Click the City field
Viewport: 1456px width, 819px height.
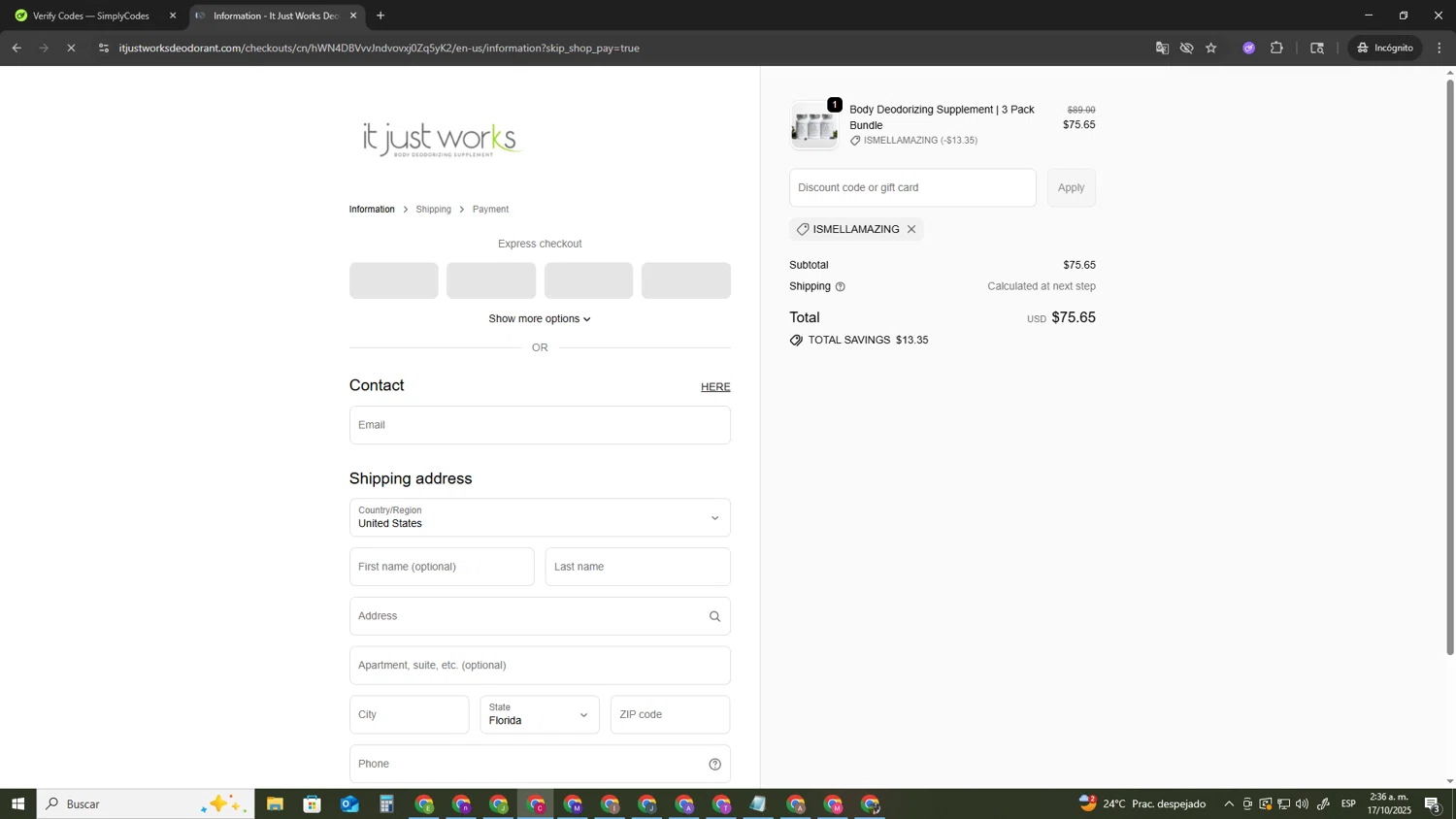coord(409,715)
